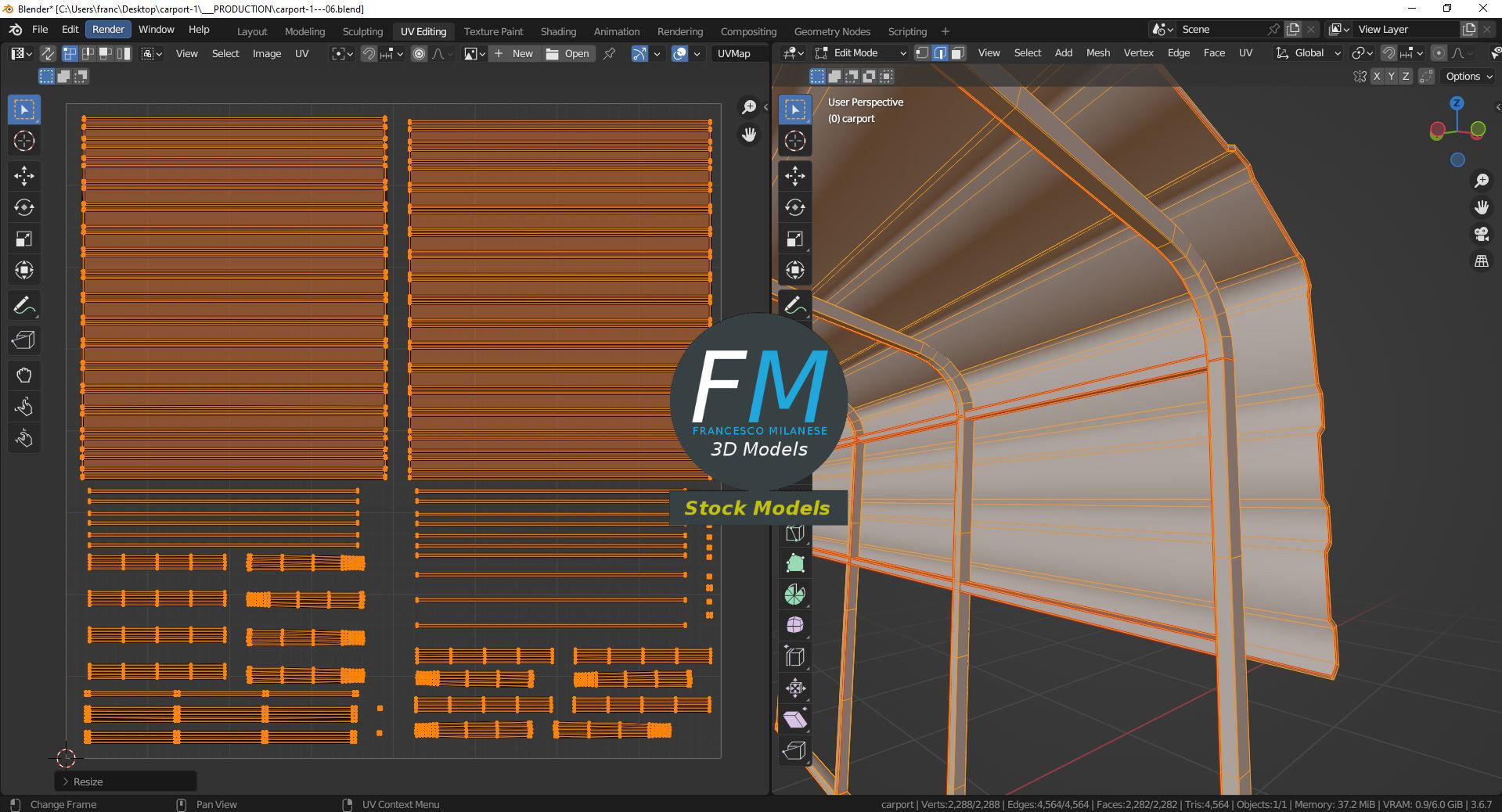Select the 3D viewport Rip Region tool

[x=795, y=751]
